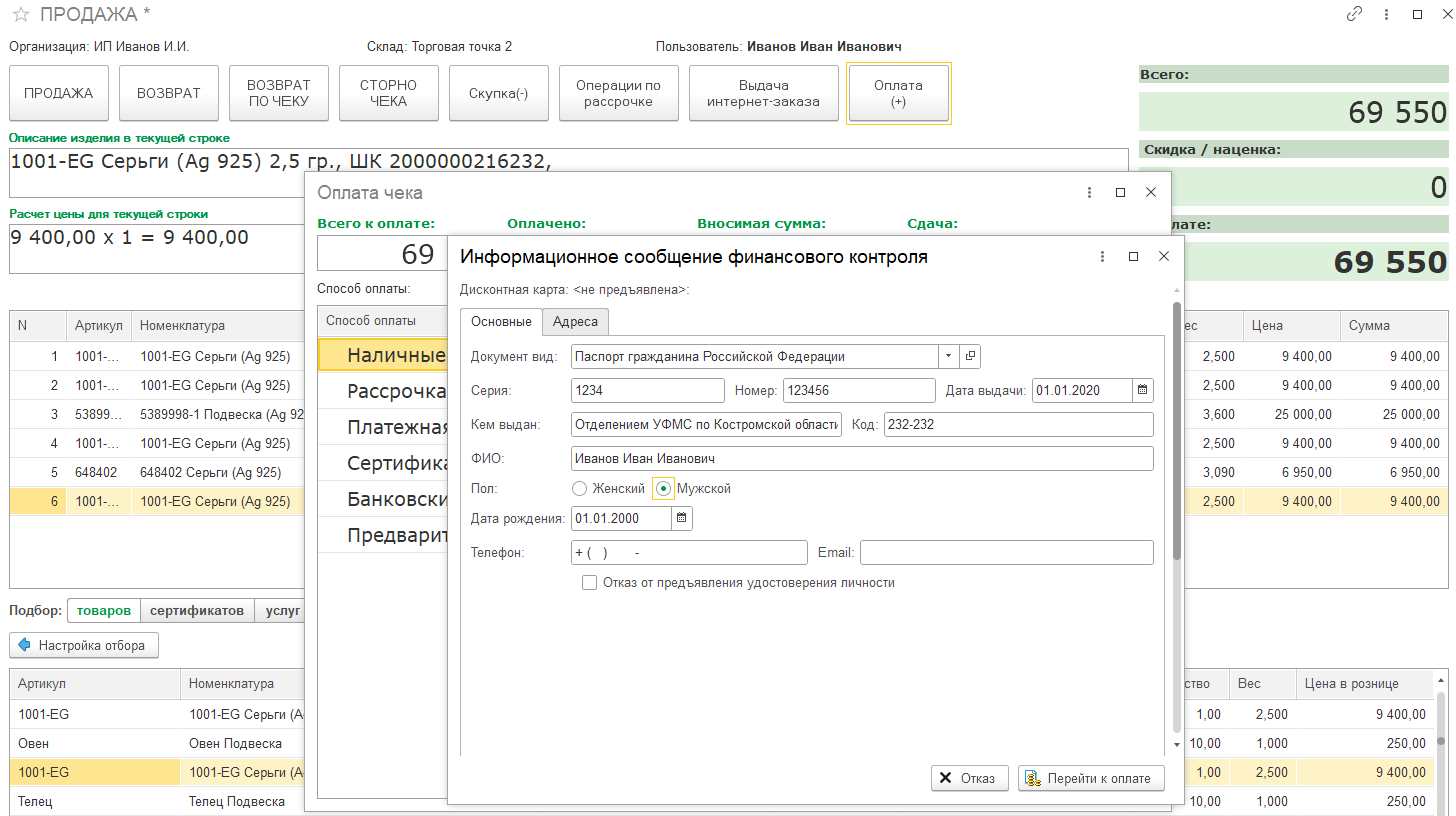Open calendar for Дата рождения

pyautogui.click(x=681, y=518)
